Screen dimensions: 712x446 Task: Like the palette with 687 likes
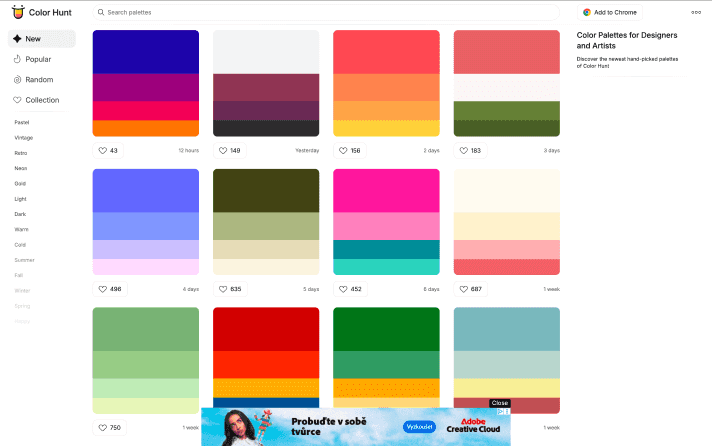(x=470, y=289)
